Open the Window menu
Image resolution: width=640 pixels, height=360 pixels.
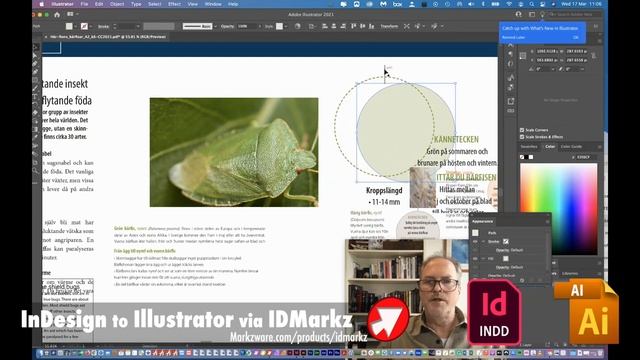tap(213, 4)
